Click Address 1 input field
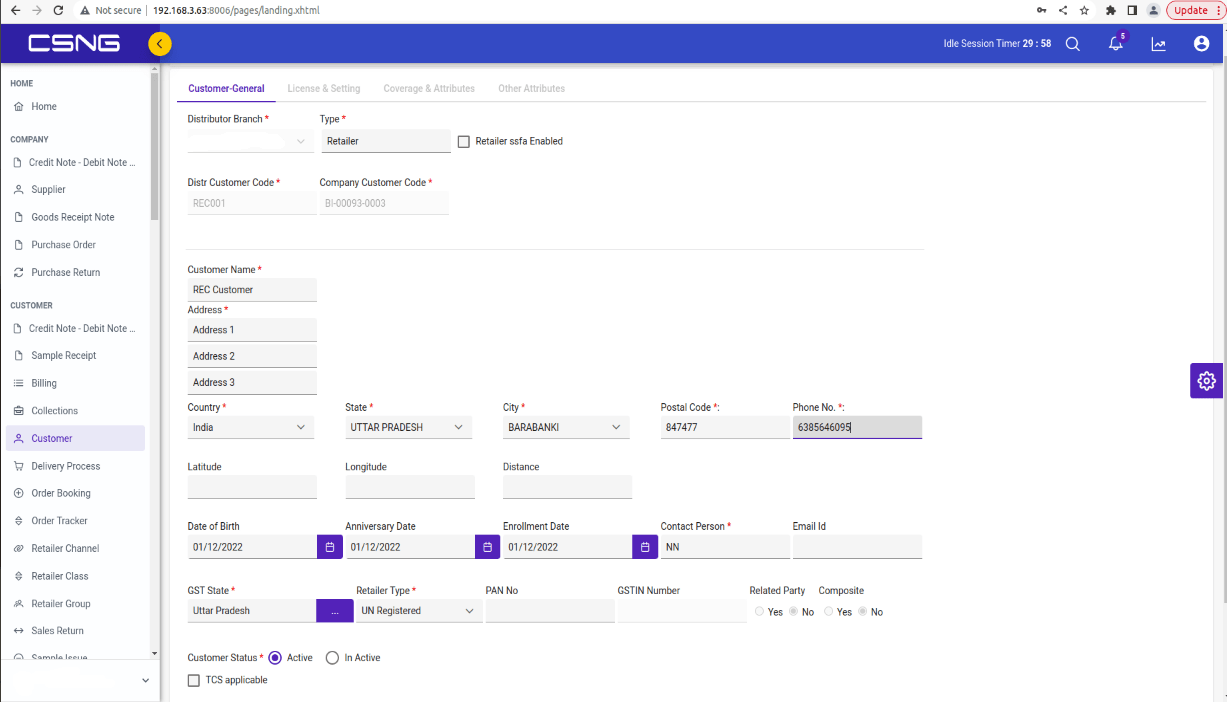The height and width of the screenshot is (702, 1227). coord(252,330)
